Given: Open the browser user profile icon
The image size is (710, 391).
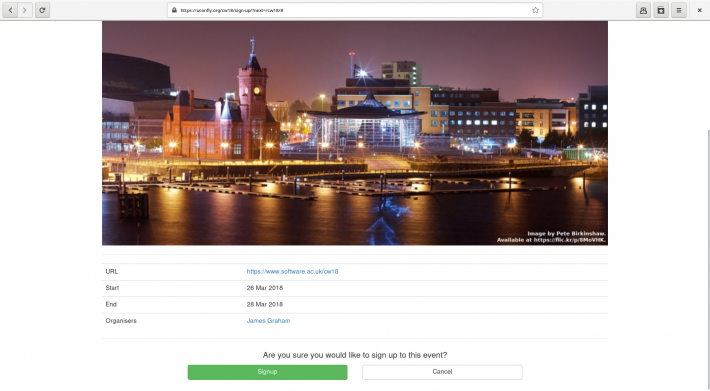Looking at the screenshot, I should [643, 10].
